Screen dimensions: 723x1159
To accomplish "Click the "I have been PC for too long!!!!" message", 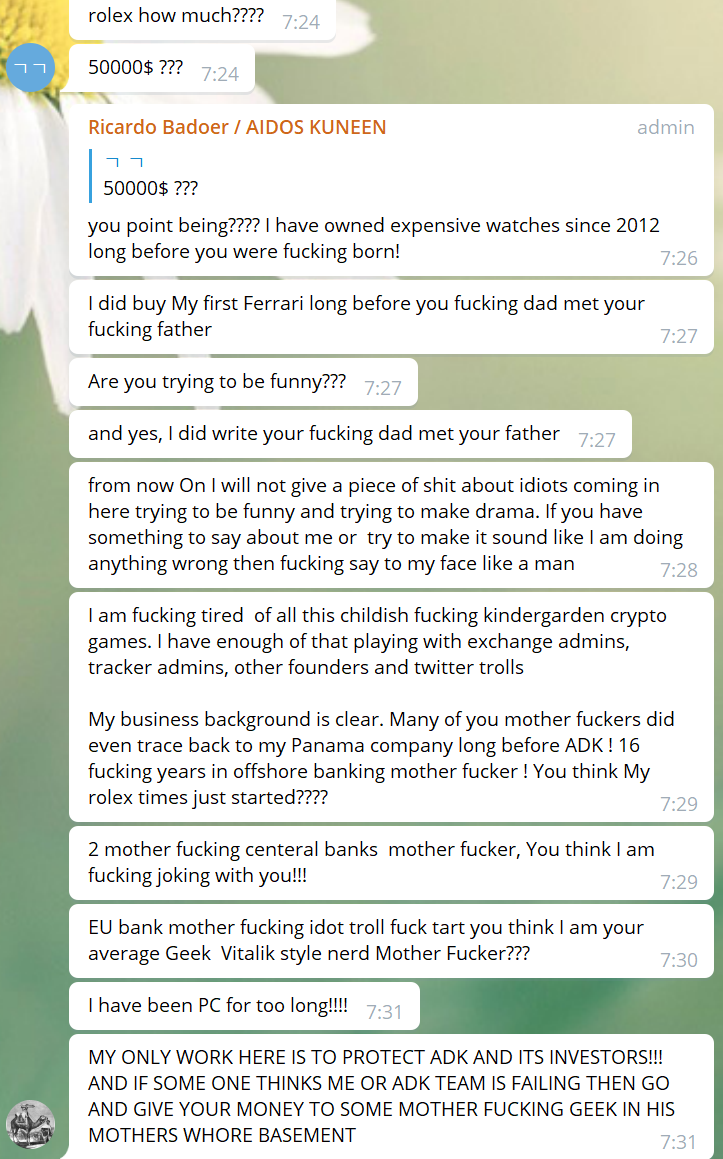I will [218, 1006].
